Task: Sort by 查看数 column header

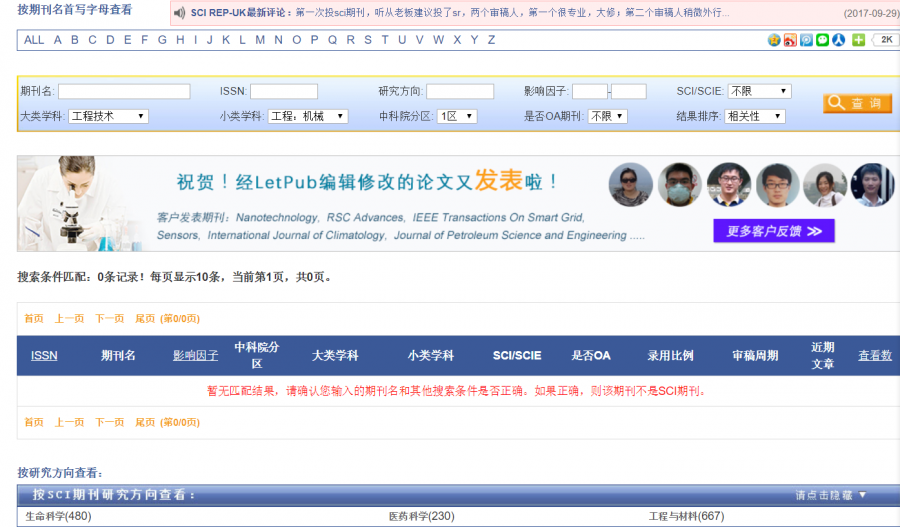Action: point(875,355)
